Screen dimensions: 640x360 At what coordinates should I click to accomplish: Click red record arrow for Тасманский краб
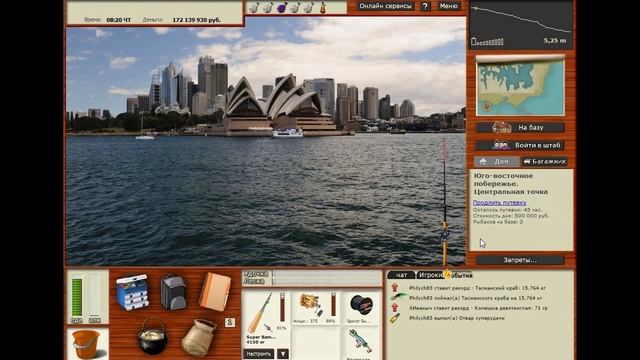coord(395,287)
